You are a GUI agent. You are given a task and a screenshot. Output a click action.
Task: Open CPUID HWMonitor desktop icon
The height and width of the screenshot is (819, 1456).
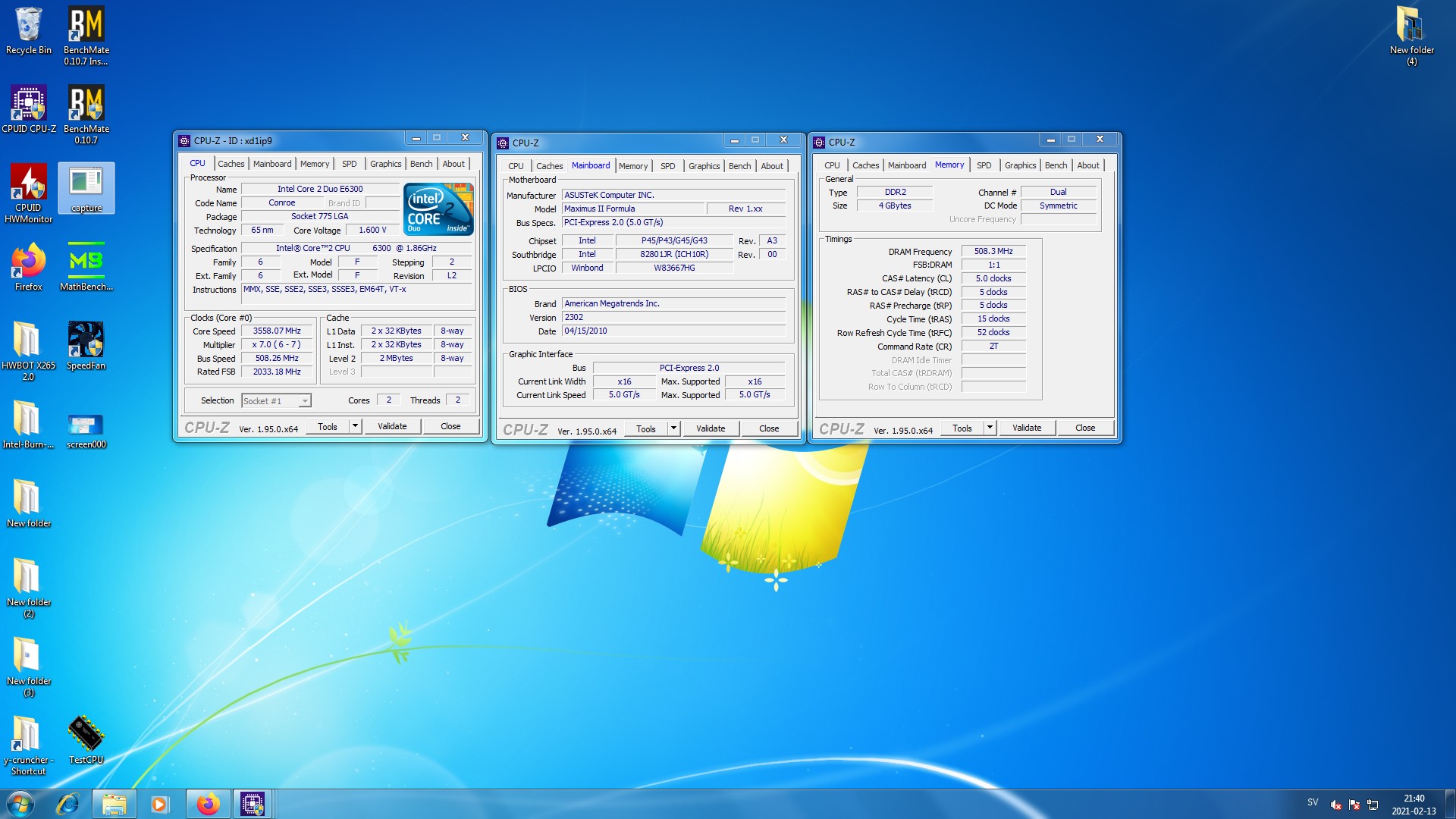[29, 193]
